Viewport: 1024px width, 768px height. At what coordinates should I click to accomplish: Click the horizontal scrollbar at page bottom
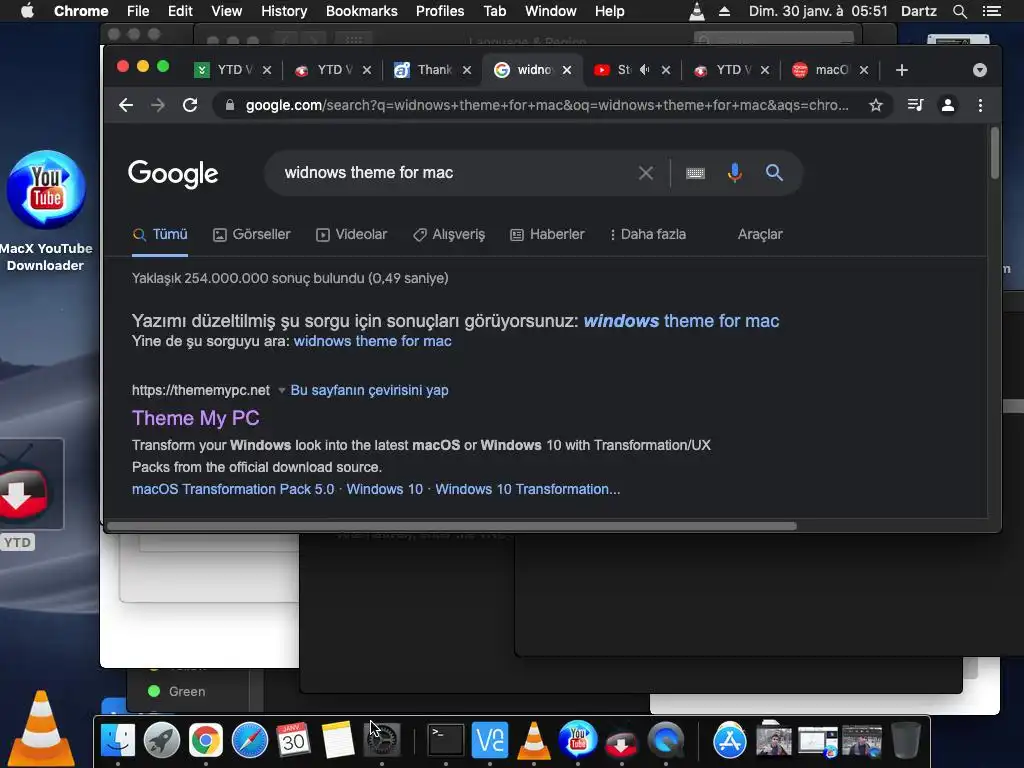click(x=452, y=526)
